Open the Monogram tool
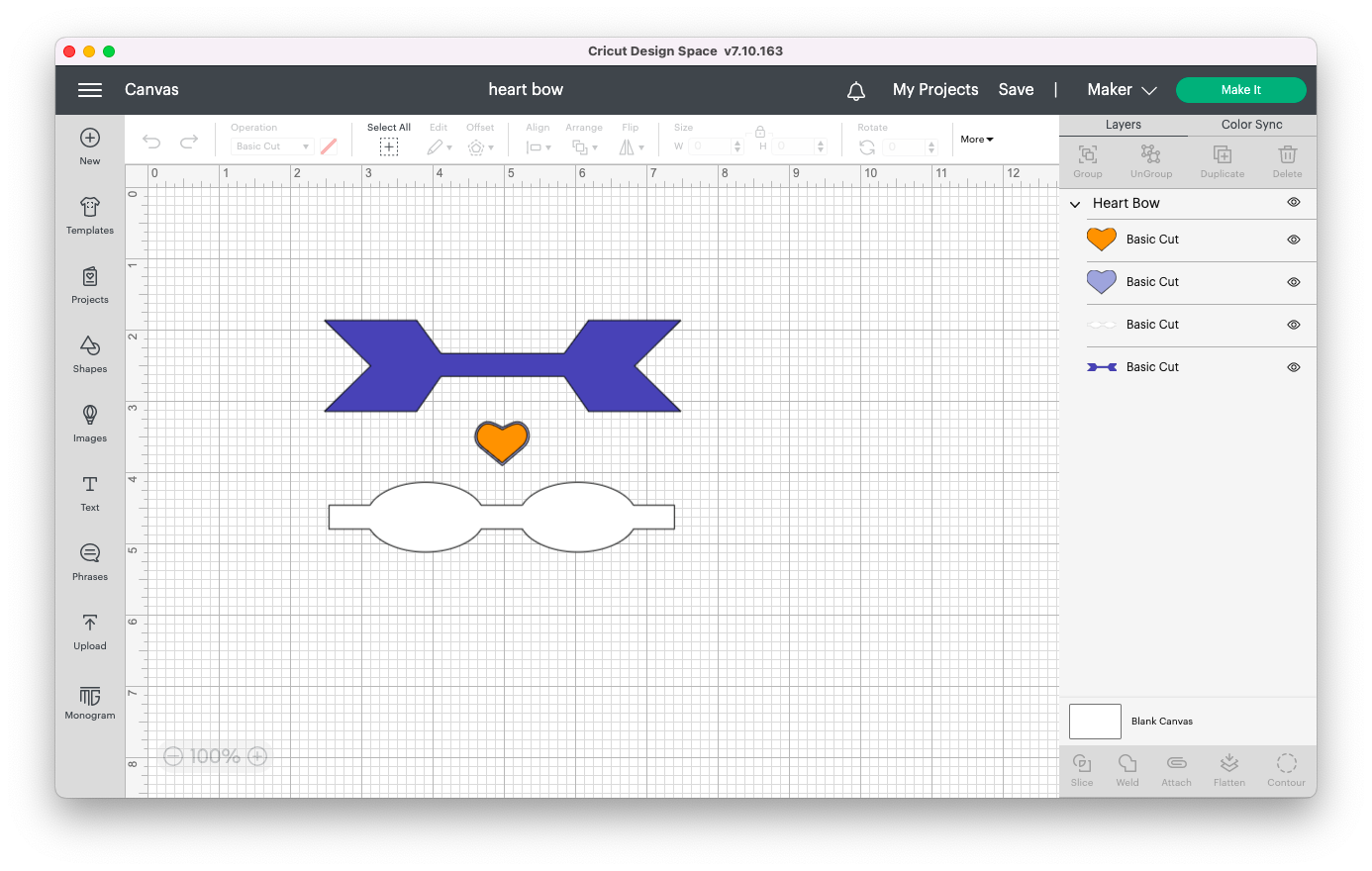Image resolution: width=1372 pixels, height=871 pixels. point(90,701)
